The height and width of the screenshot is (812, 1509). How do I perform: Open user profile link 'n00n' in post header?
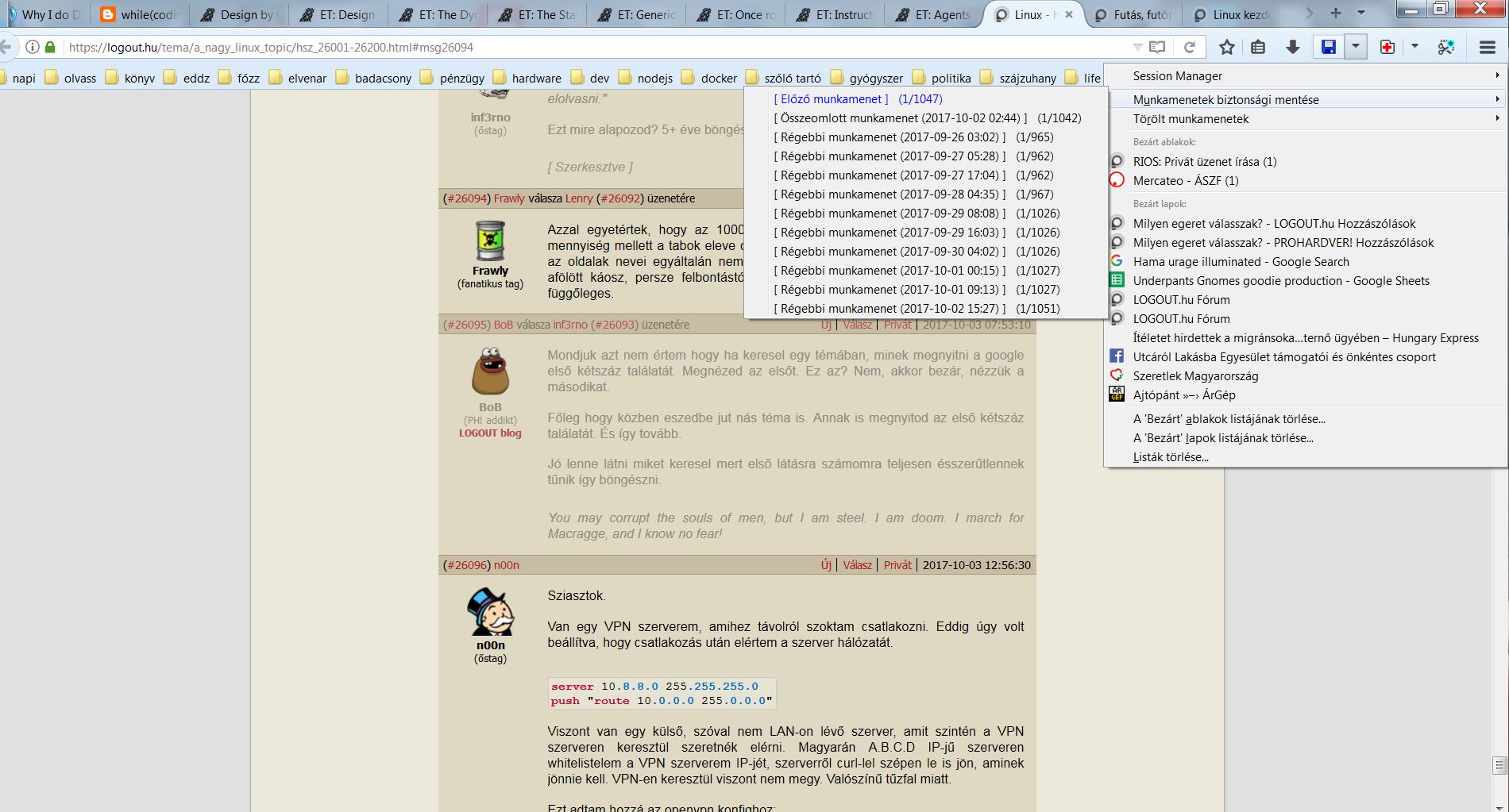coord(507,565)
